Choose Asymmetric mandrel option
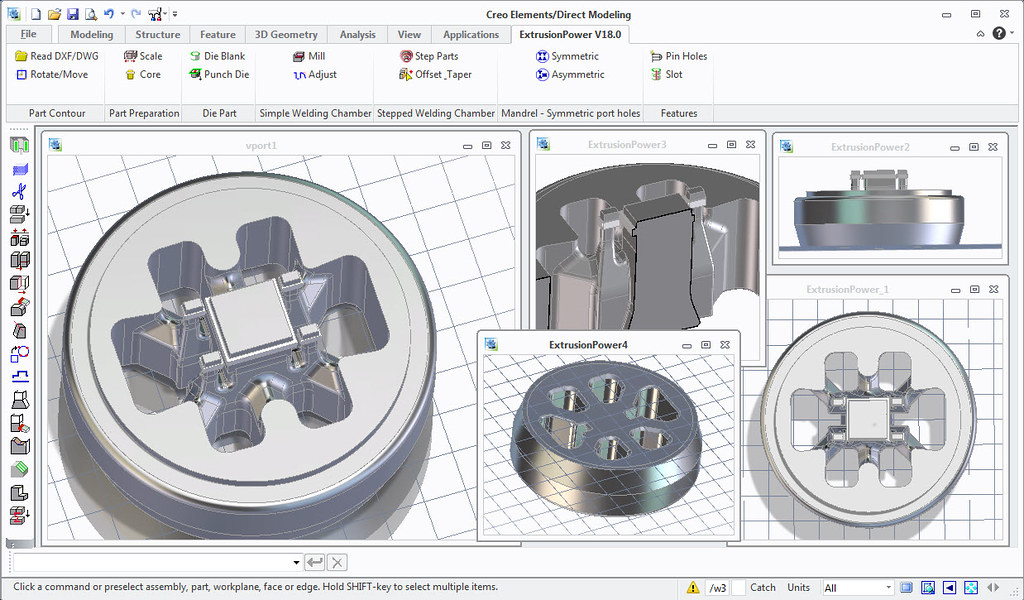 coord(570,74)
